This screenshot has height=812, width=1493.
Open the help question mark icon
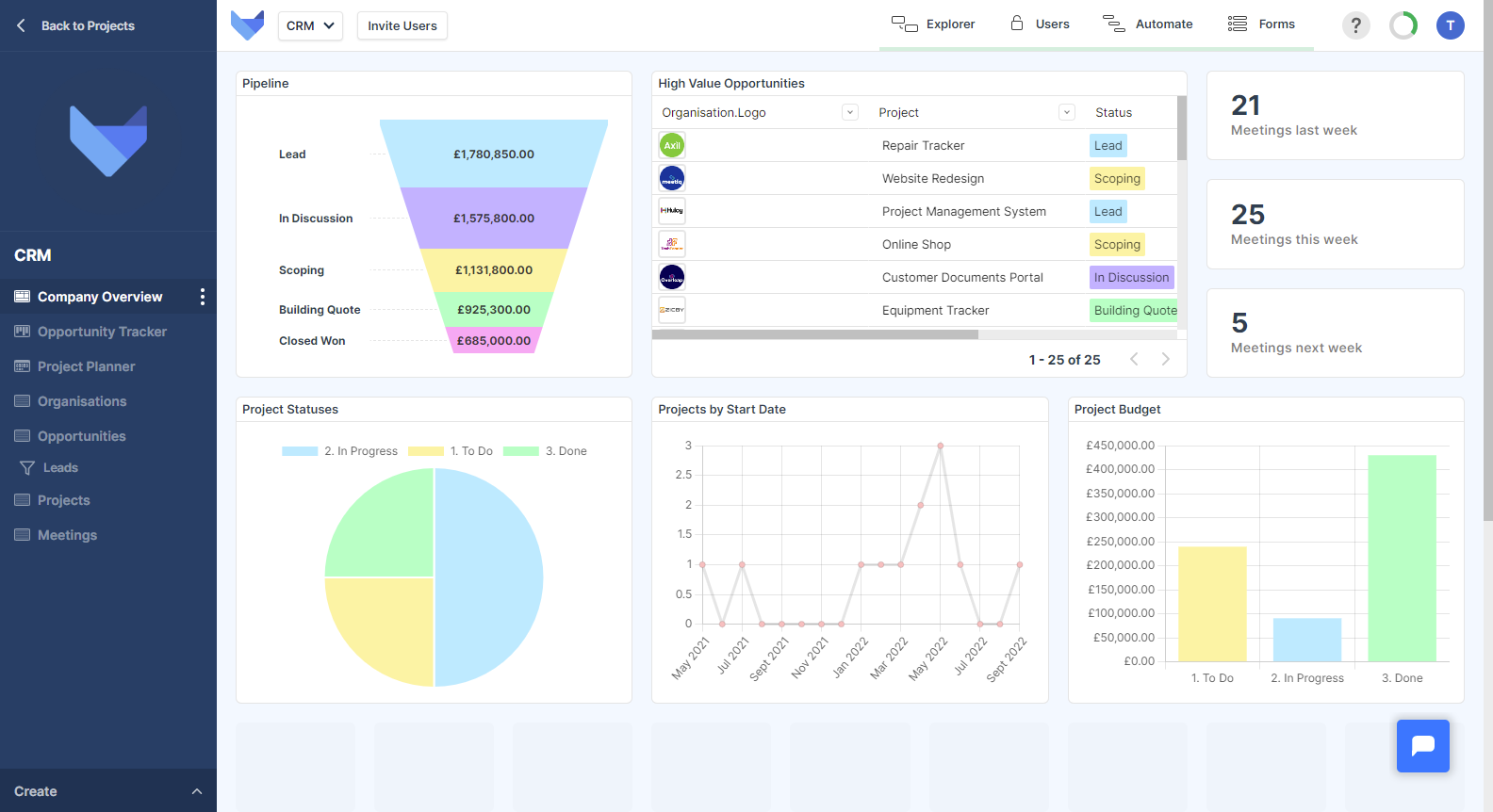[x=1355, y=25]
